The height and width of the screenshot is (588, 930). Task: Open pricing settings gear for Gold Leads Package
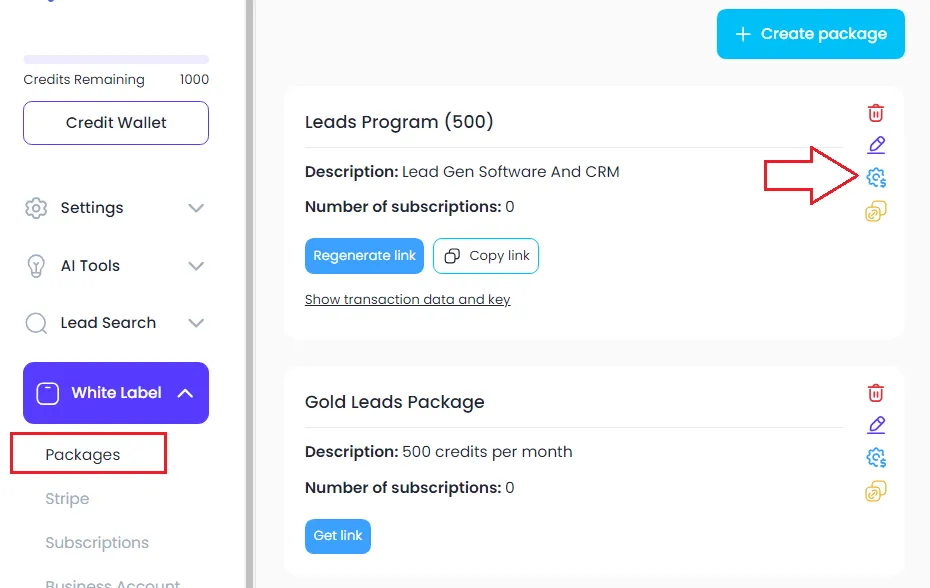click(876, 457)
